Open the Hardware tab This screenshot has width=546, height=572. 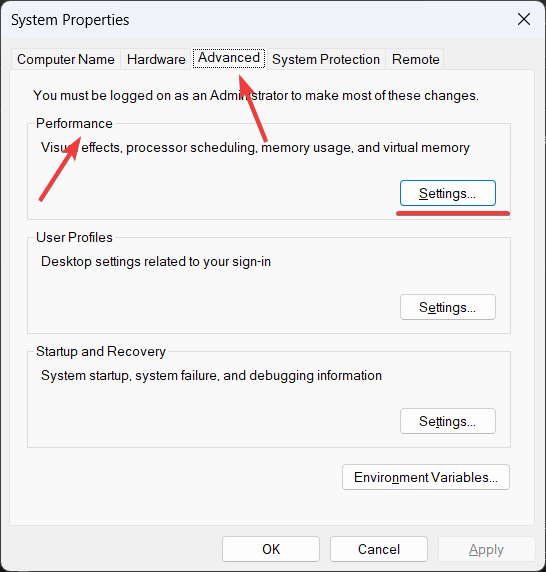[x=156, y=59]
